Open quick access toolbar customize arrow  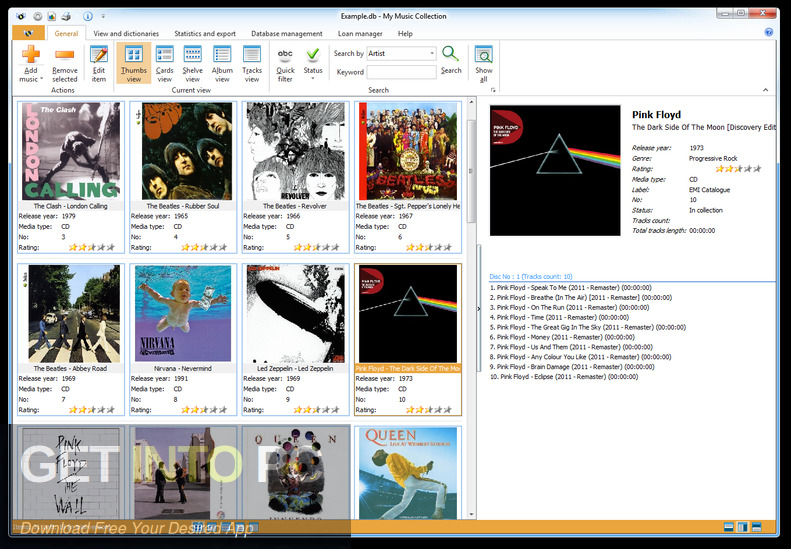(x=103, y=16)
